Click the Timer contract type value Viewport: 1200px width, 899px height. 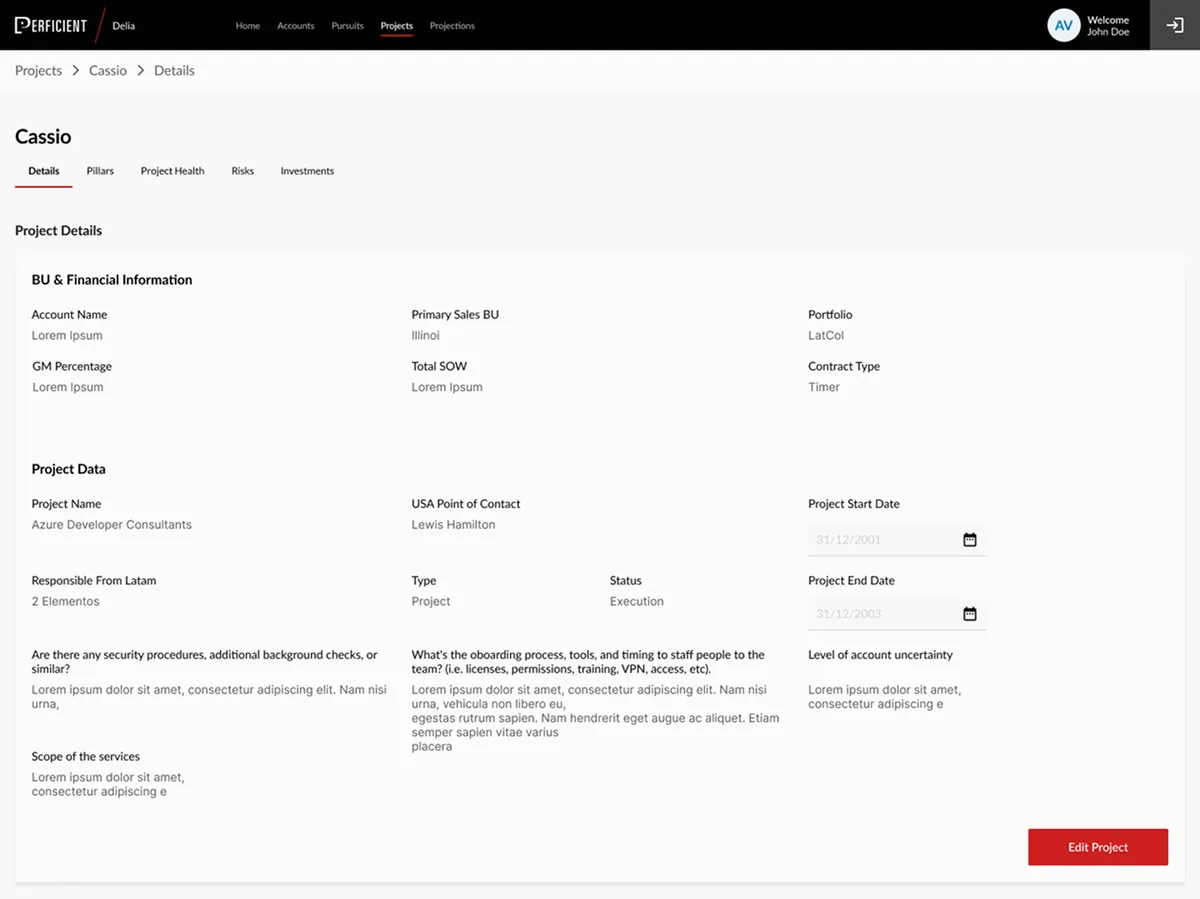[824, 388]
